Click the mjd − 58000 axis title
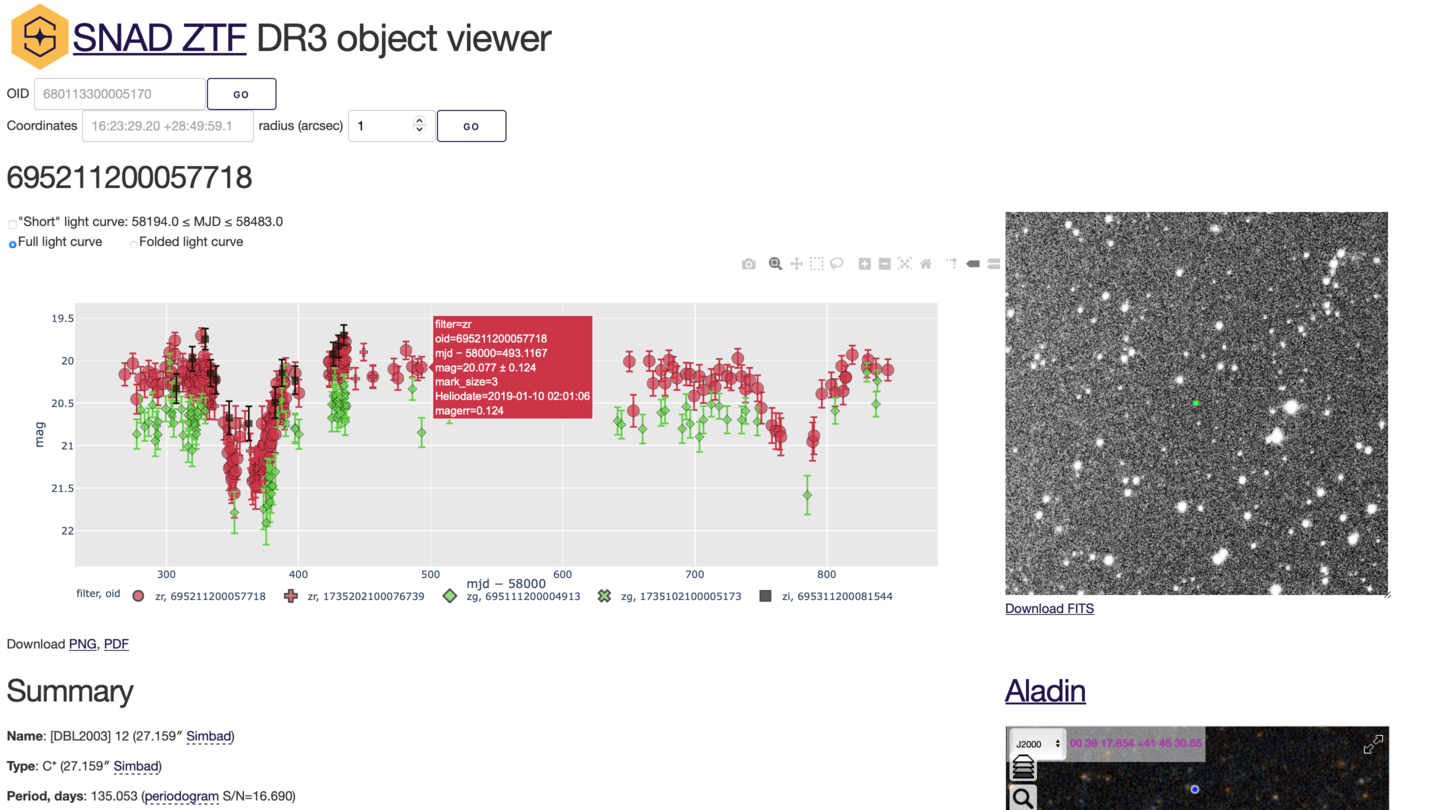The width and height of the screenshot is (1440, 810). [506, 583]
